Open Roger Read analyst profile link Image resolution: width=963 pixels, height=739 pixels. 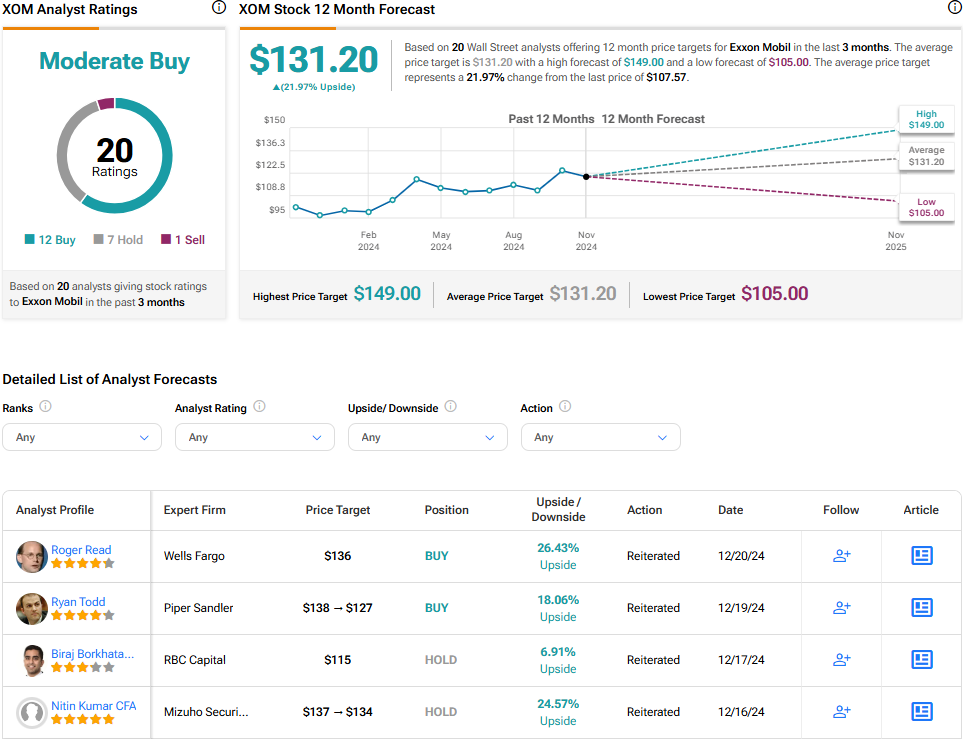(81, 550)
